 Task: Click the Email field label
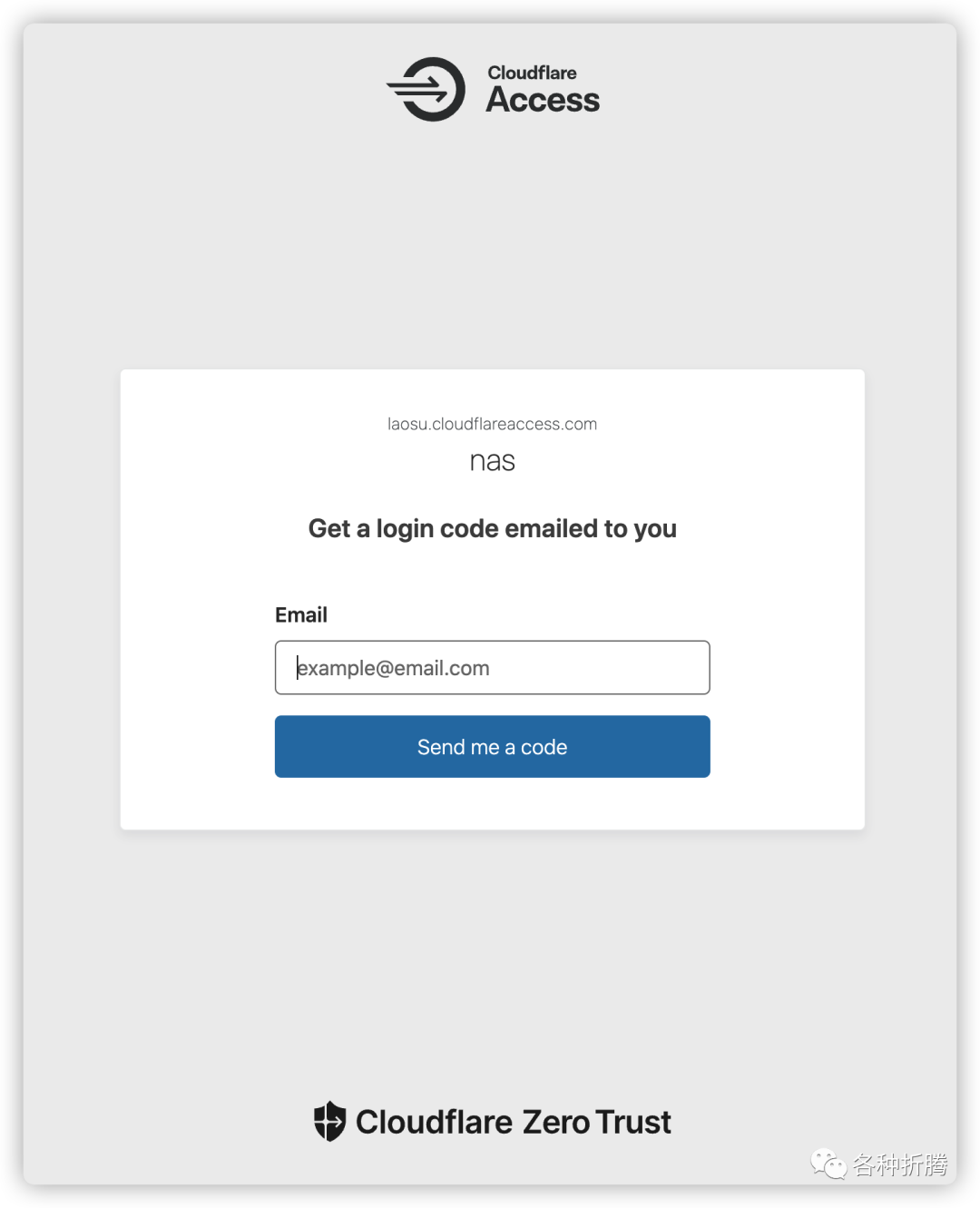pyautogui.click(x=301, y=615)
